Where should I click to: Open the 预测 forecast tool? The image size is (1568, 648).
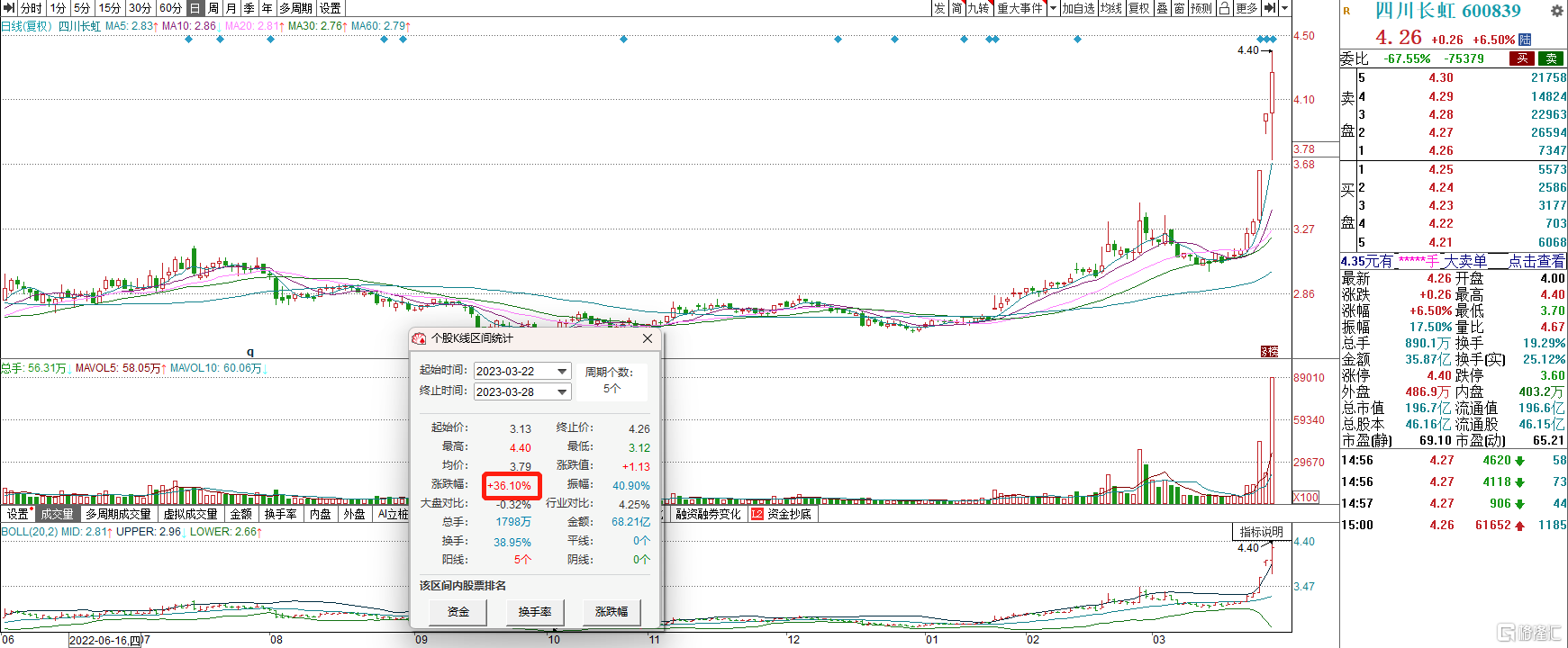coord(1201,8)
